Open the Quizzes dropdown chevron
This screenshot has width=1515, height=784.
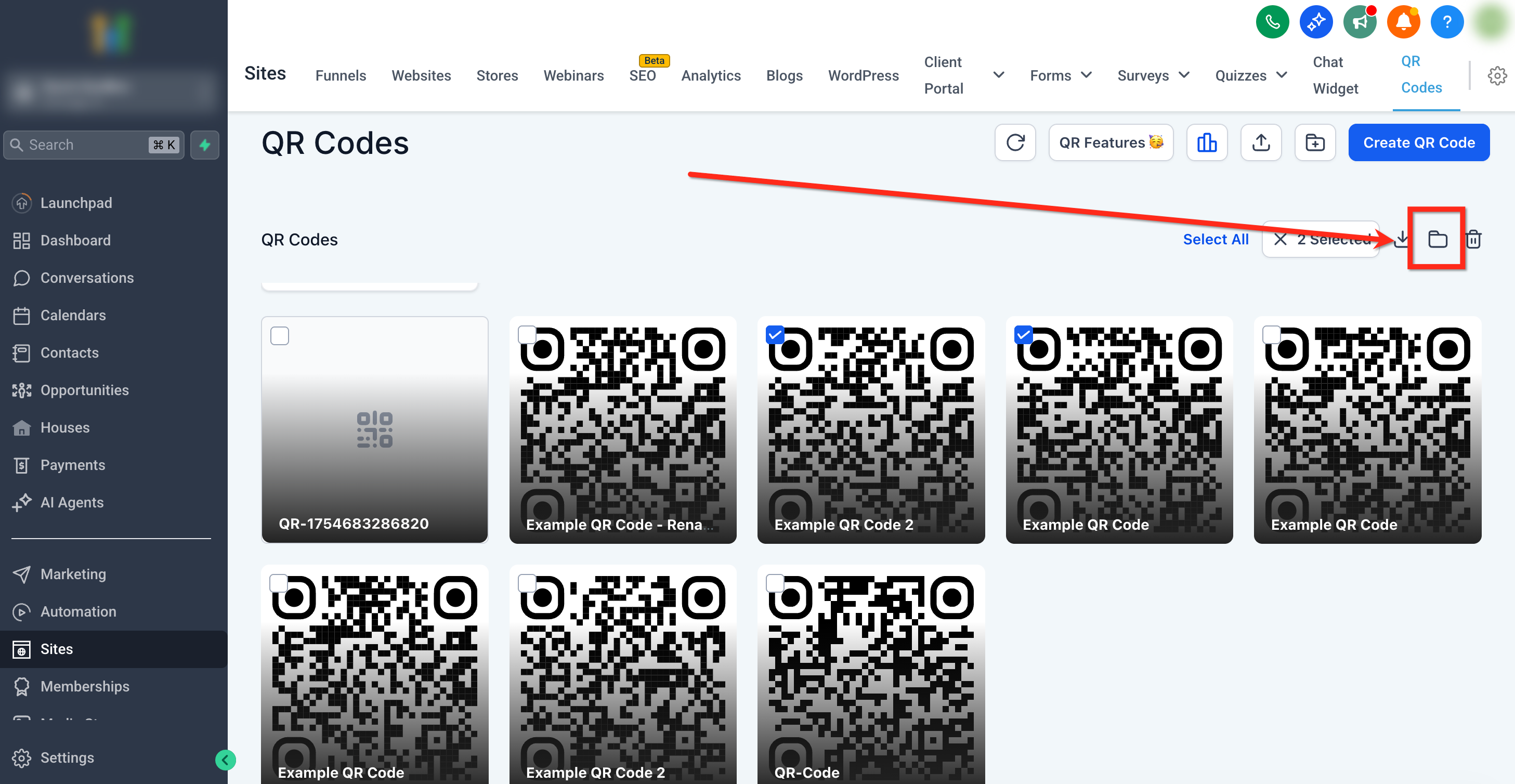(1281, 75)
